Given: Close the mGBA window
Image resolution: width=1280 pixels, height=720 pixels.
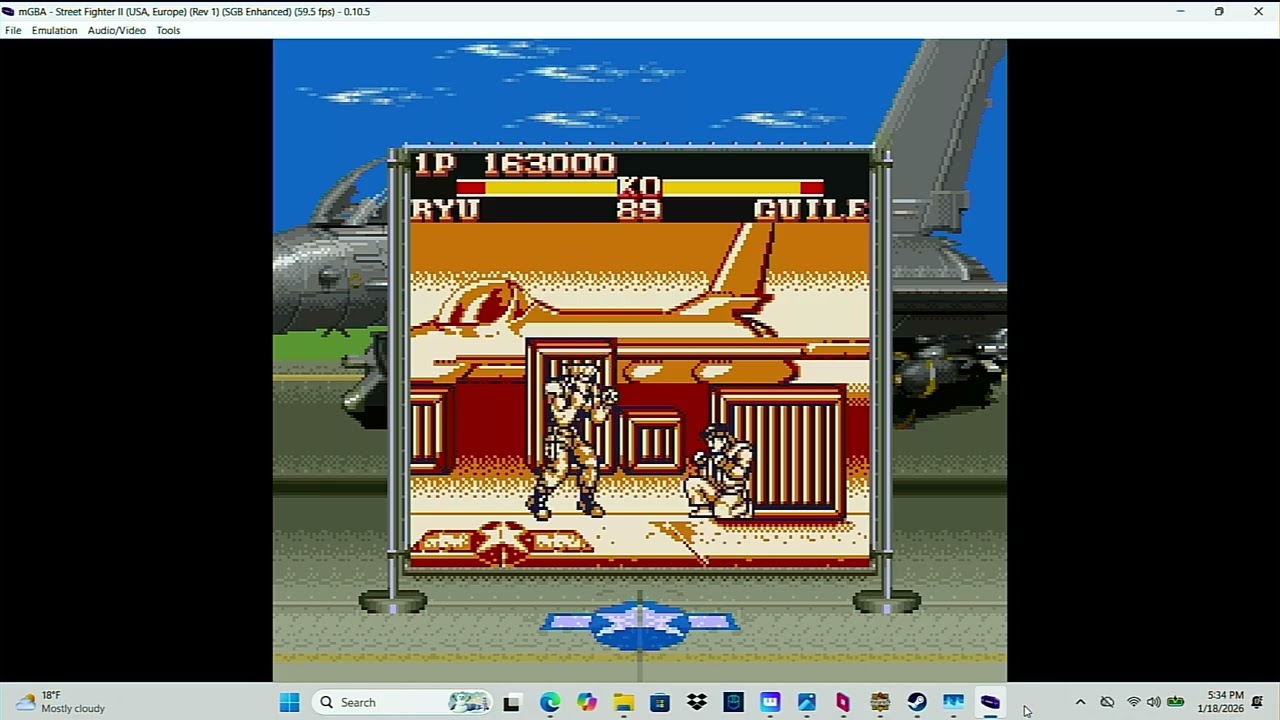Looking at the screenshot, I should (x=1258, y=11).
